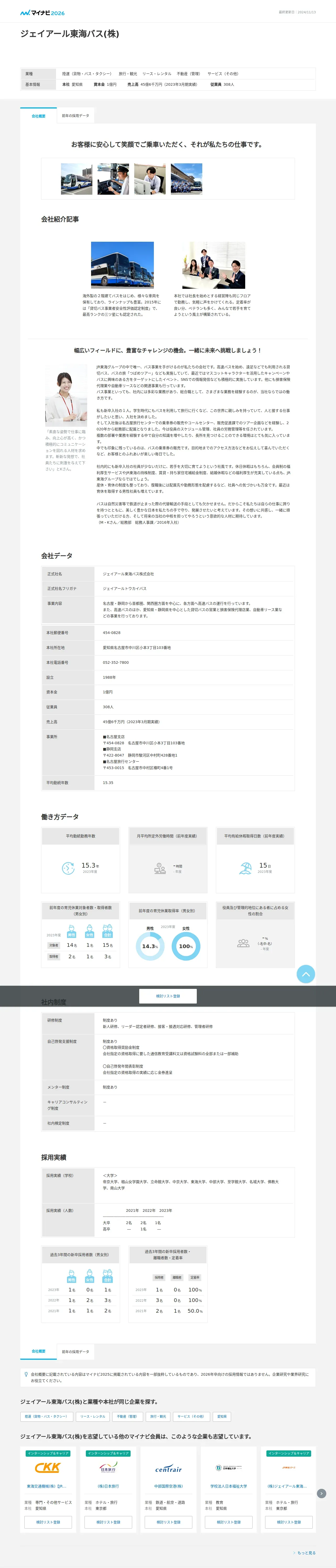Open the 旅行・観光 tag
The height and width of the screenshot is (1568, 336).
[158, 1416]
